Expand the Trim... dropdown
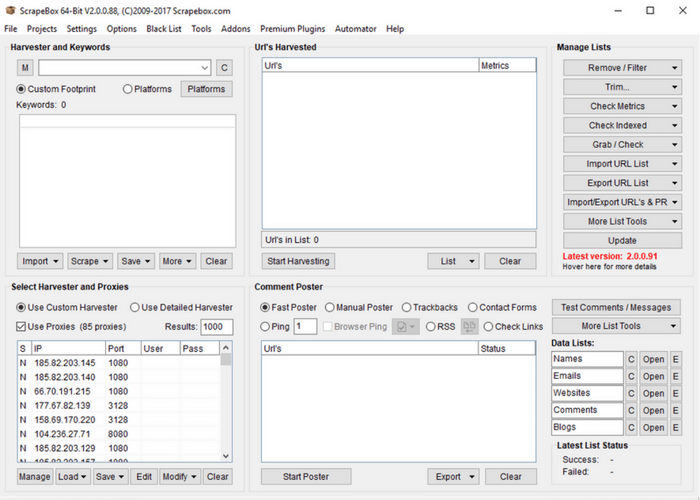Viewport: 700px width, 500px height. (x=622, y=87)
